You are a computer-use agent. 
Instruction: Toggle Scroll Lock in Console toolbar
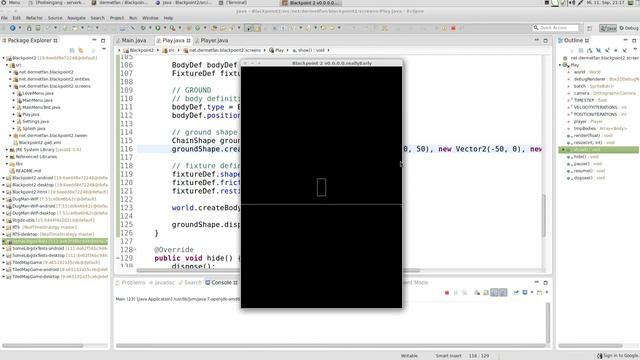click(x=486, y=293)
